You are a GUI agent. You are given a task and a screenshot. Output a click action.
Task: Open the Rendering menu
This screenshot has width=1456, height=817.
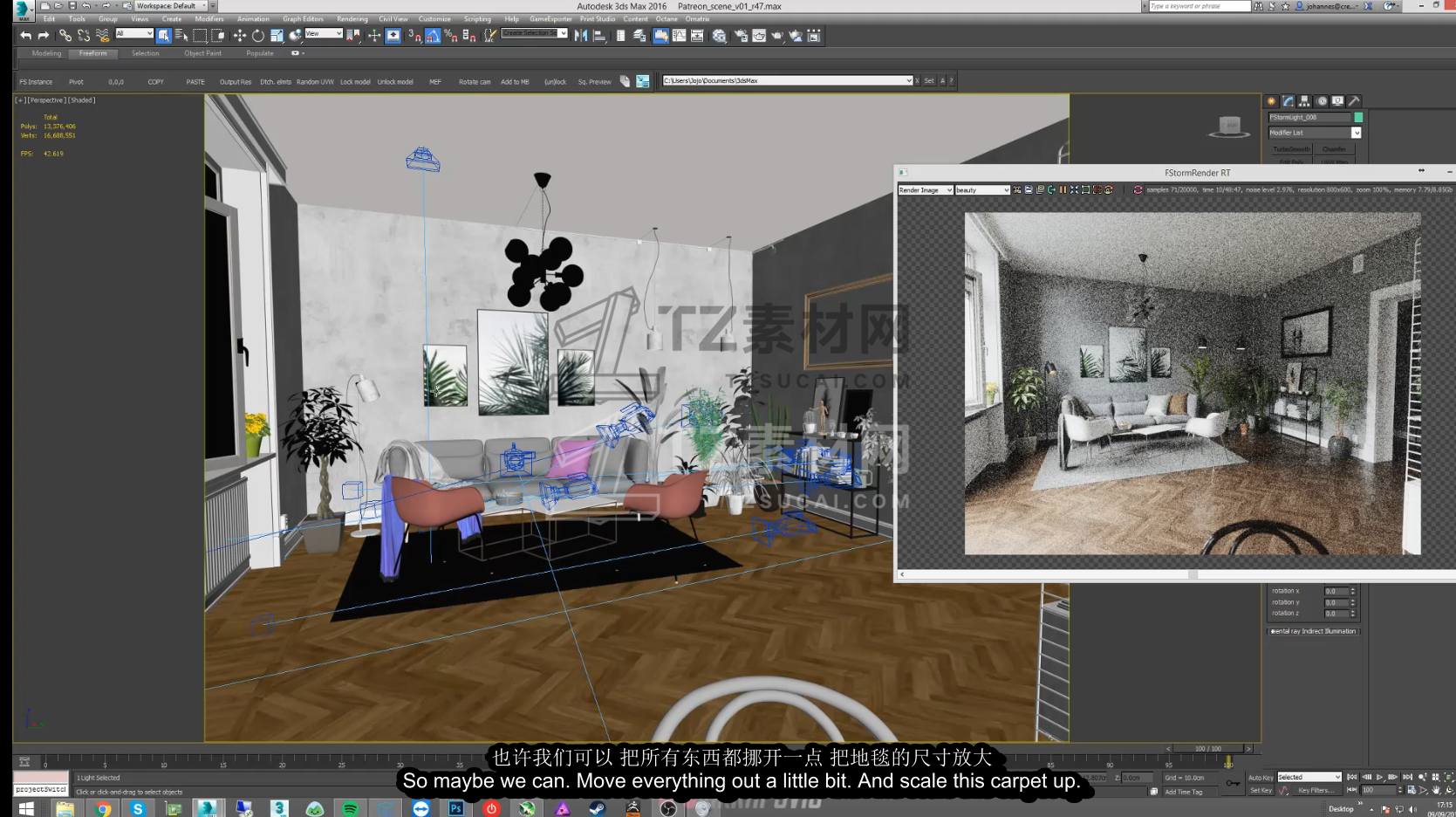(x=352, y=18)
